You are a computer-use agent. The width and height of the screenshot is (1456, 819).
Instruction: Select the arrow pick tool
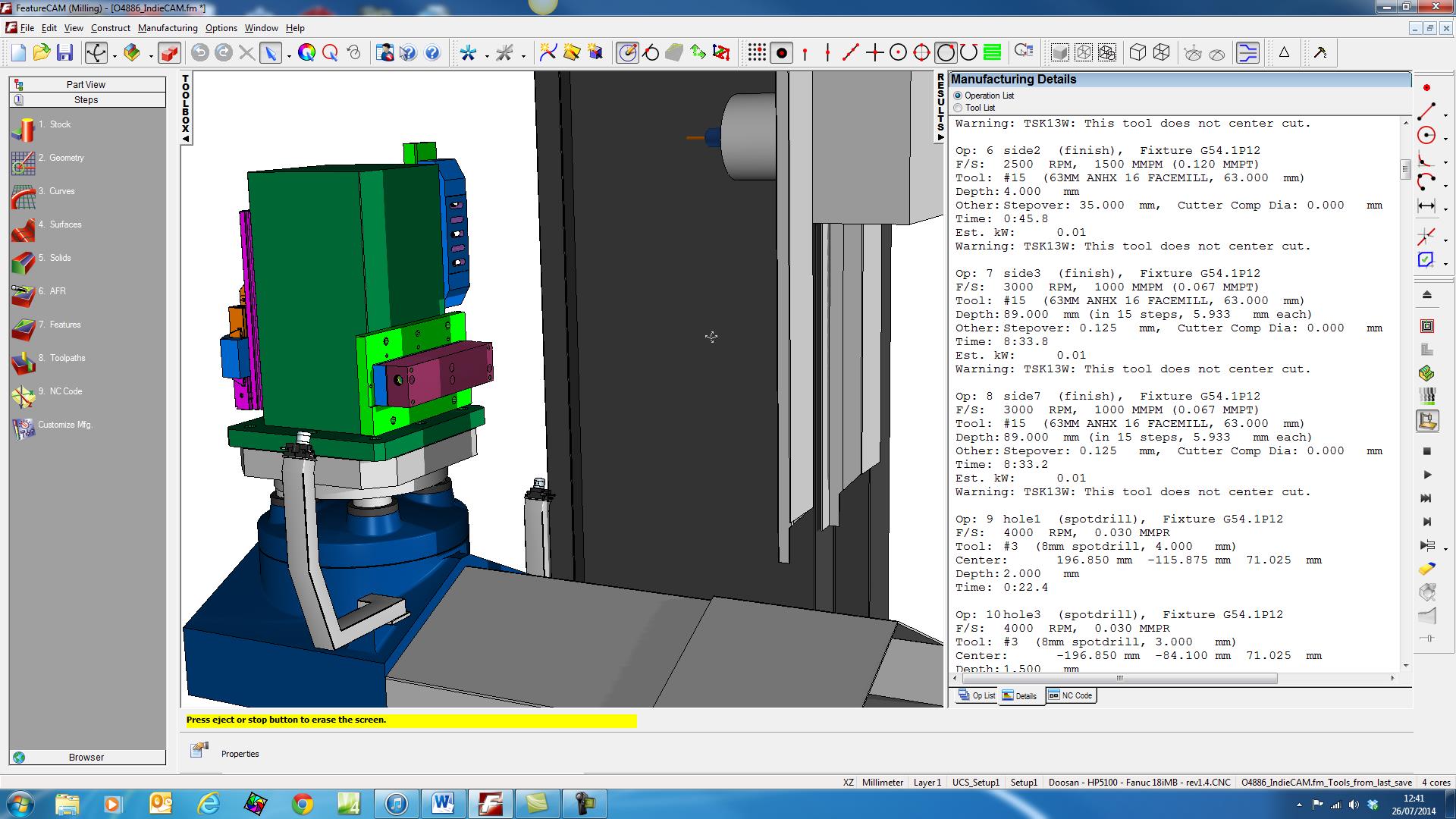(x=271, y=52)
